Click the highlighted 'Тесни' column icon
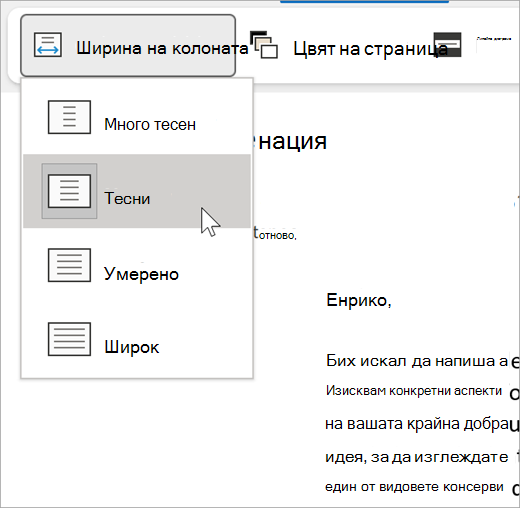Screen dimensions: 520x508 pyautogui.click(x=69, y=191)
